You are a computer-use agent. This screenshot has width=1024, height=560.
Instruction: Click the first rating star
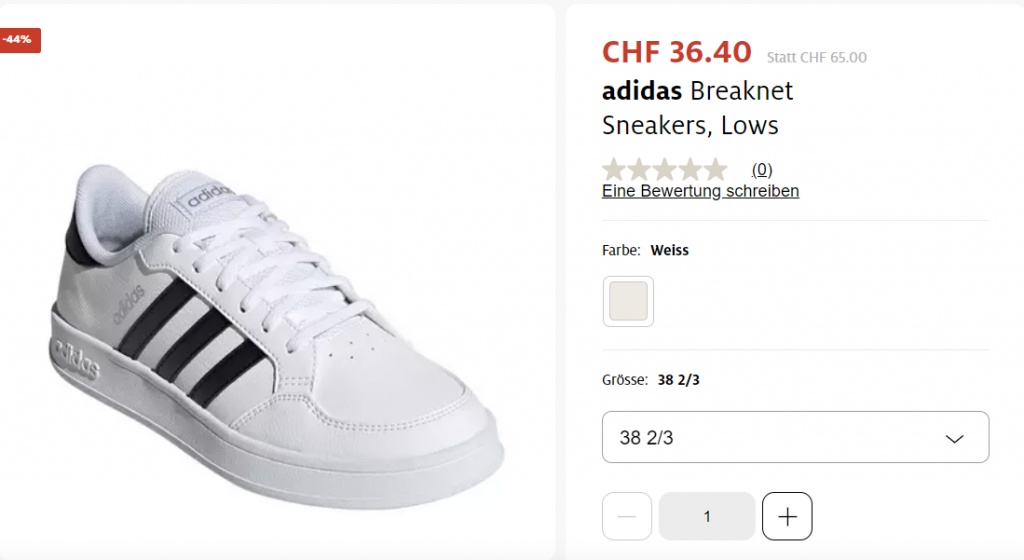(613, 169)
